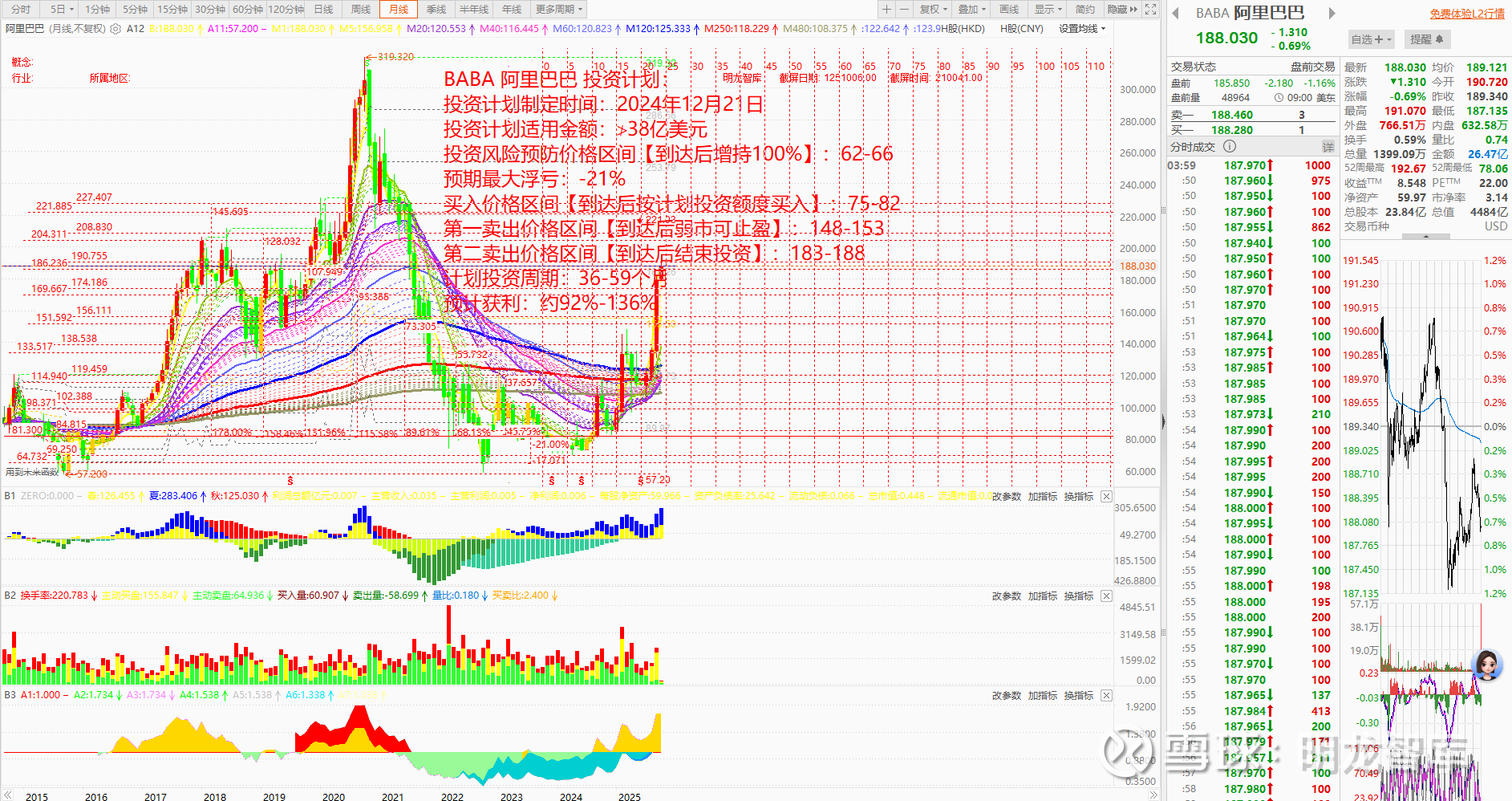1512x801 pixels.
Task: Click the 52周最高 value 192.67
Action: pyautogui.click(x=1409, y=169)
